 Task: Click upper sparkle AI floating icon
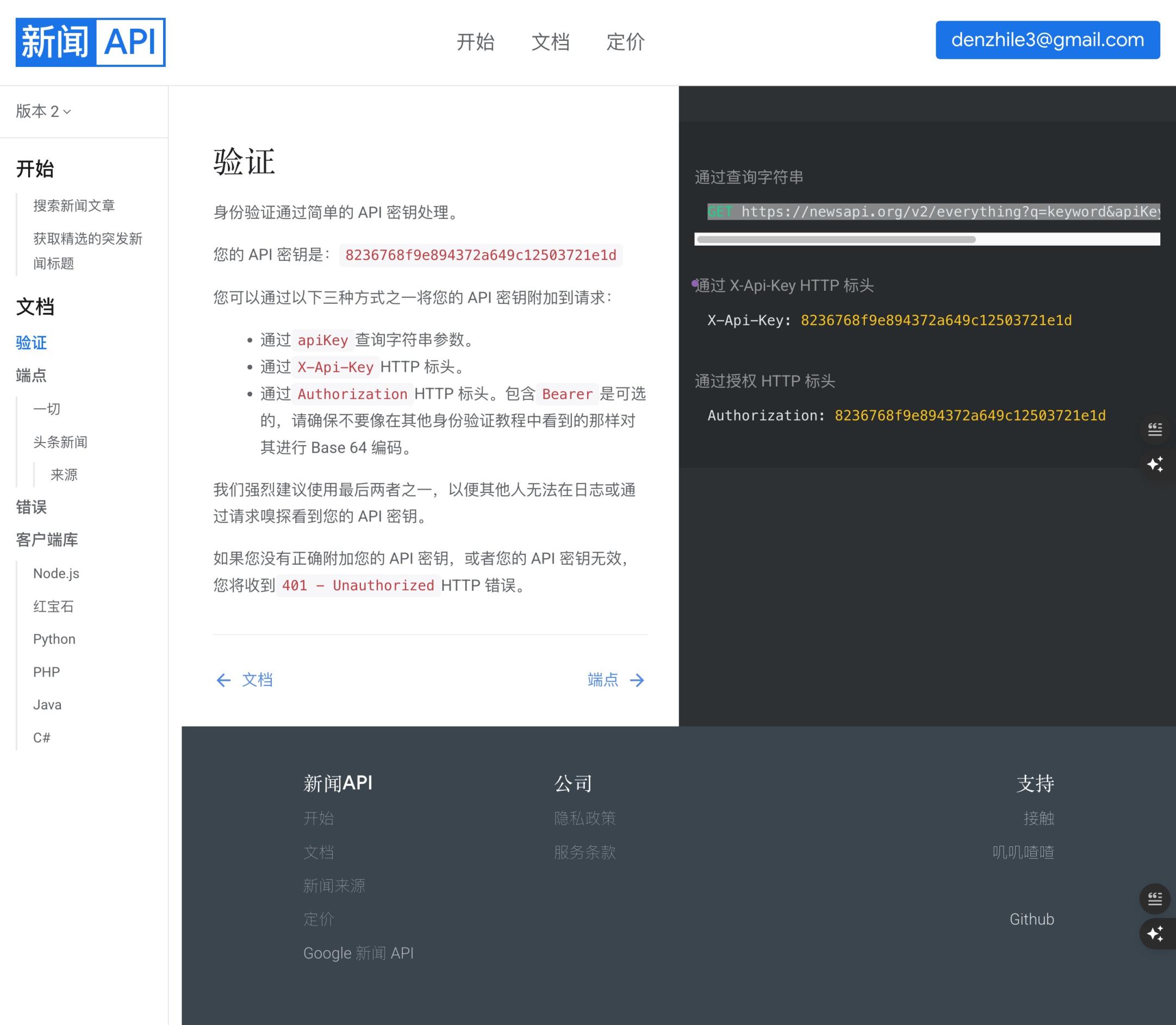(x=1155, y=464)
